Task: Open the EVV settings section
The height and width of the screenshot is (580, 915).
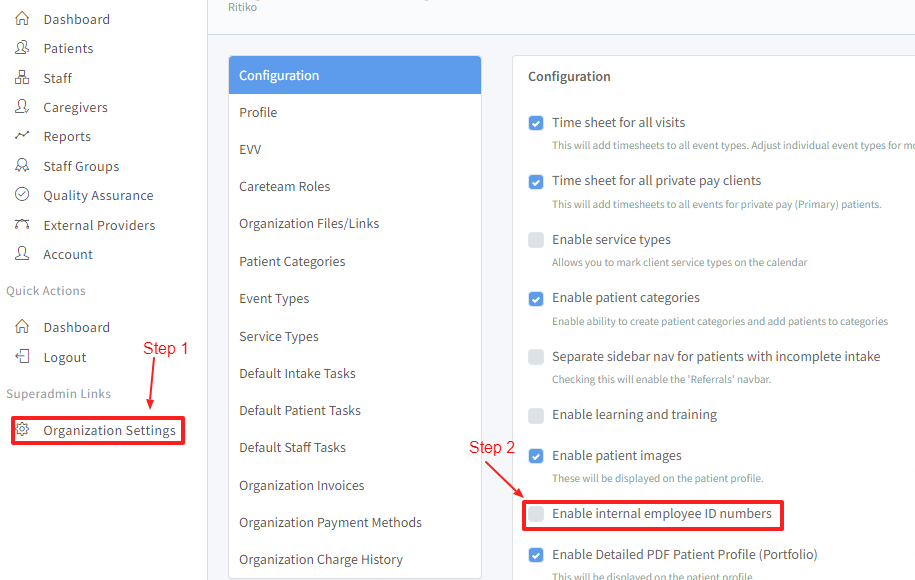Action: (x=250, y=149)
